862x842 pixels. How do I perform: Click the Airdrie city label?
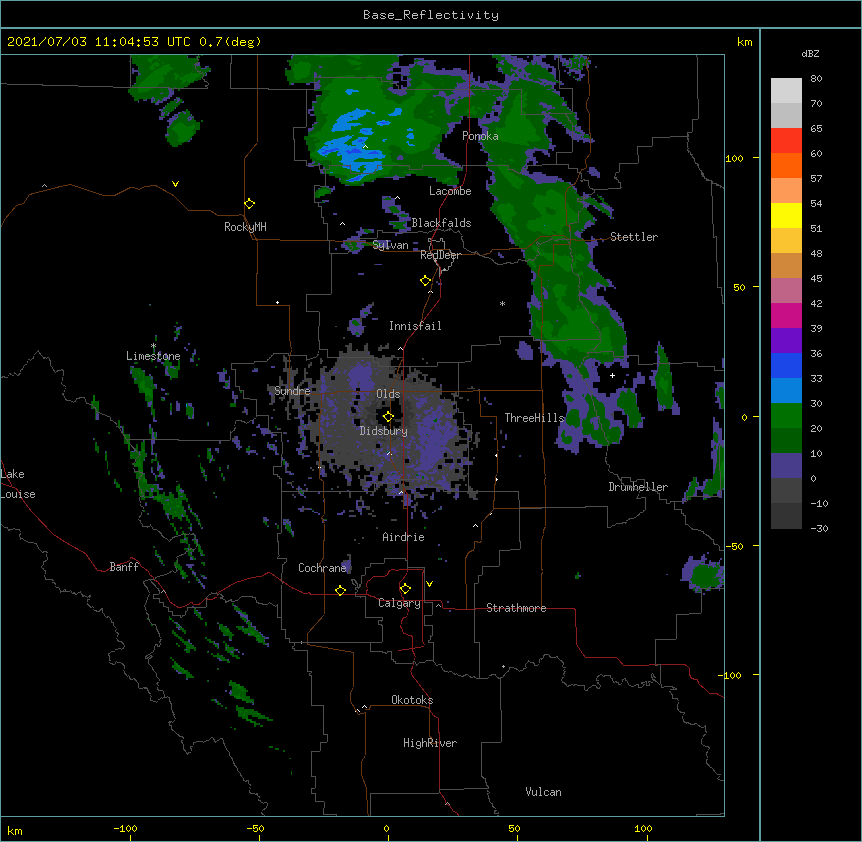(404, 537)
